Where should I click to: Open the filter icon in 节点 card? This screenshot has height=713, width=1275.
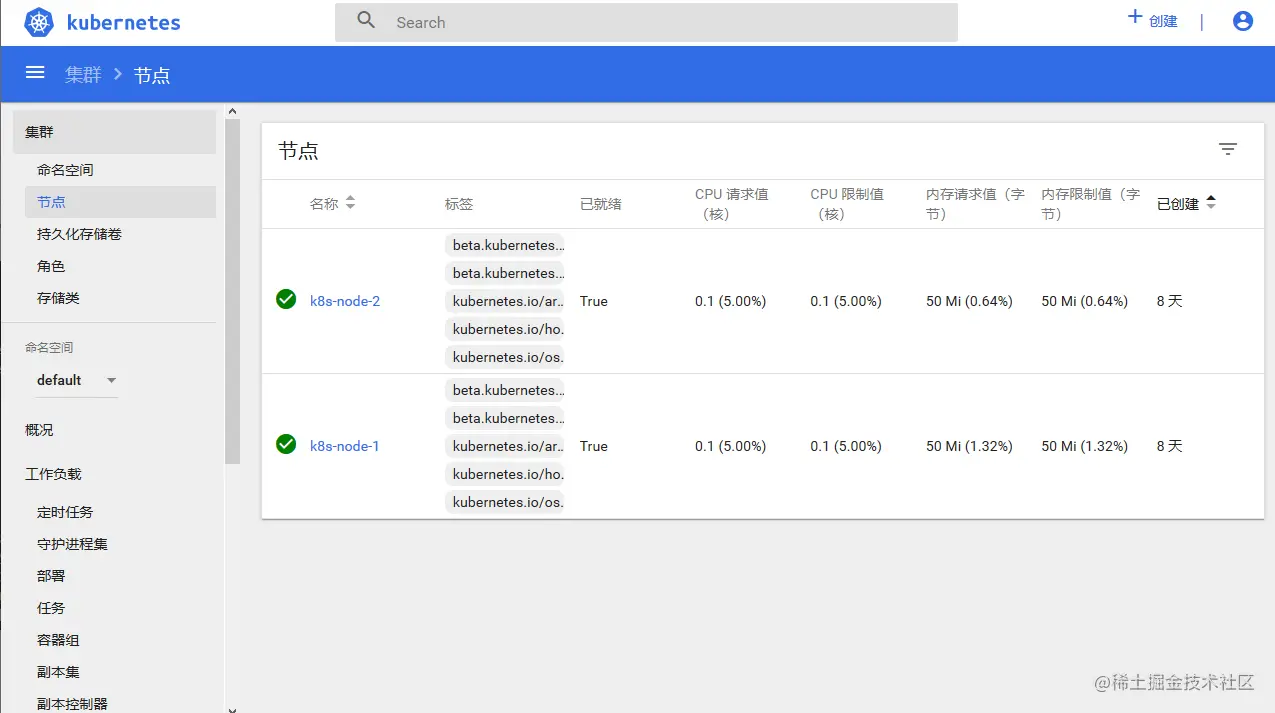point(1228,150)
